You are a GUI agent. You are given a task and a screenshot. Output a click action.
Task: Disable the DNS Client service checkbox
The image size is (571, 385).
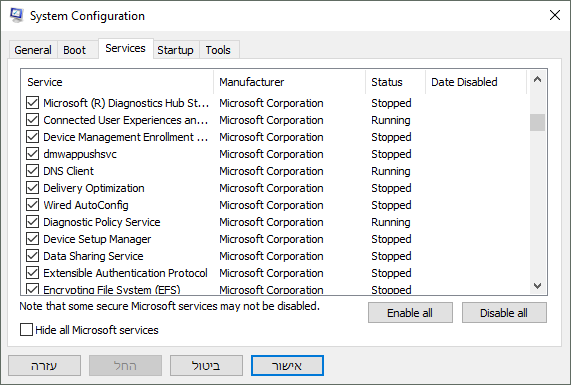32,171
